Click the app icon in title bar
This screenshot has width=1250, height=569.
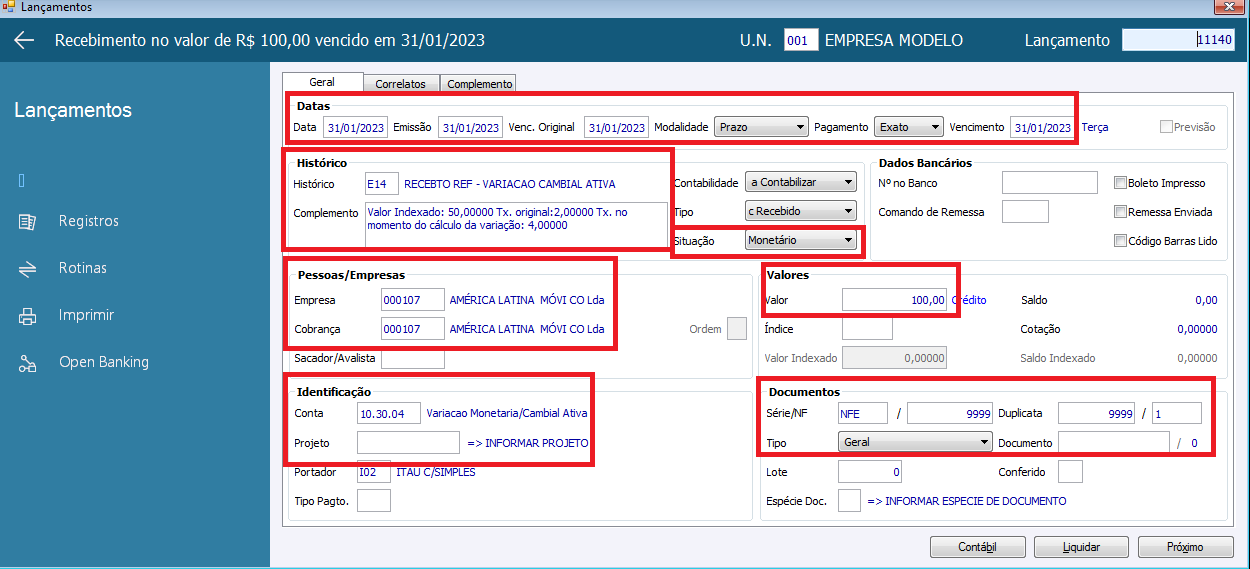pos(9,7)
